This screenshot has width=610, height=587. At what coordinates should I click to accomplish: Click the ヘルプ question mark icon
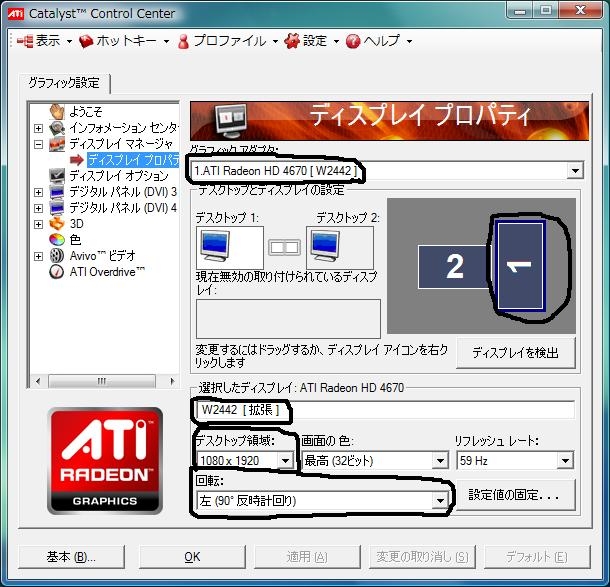[353, 41]
